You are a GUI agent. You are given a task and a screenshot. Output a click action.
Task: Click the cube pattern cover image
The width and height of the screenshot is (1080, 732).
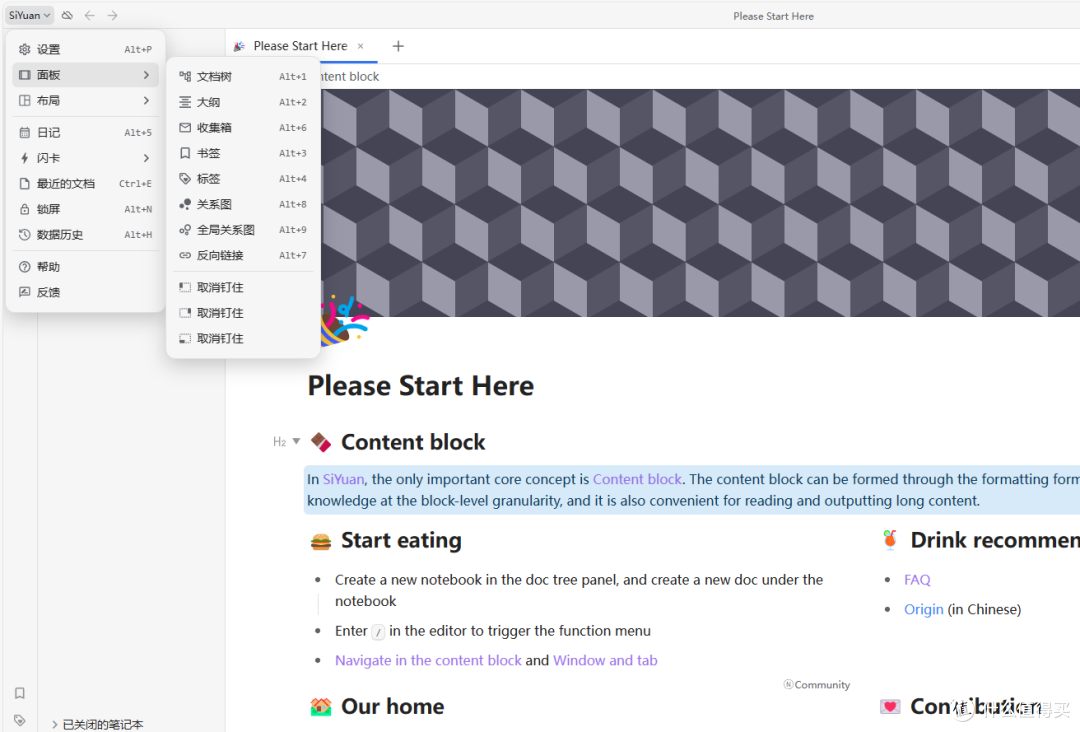pos(700,203)
